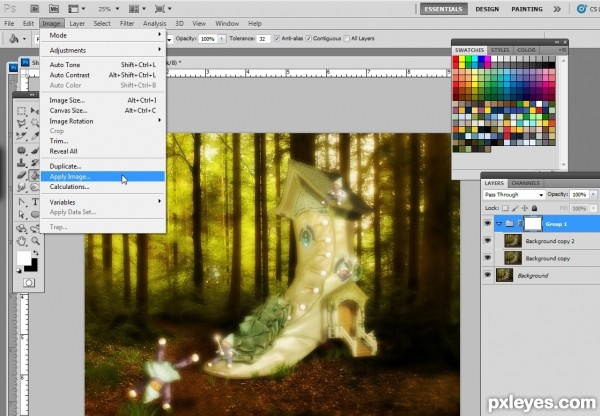Switch to the Styles tab

500,50
